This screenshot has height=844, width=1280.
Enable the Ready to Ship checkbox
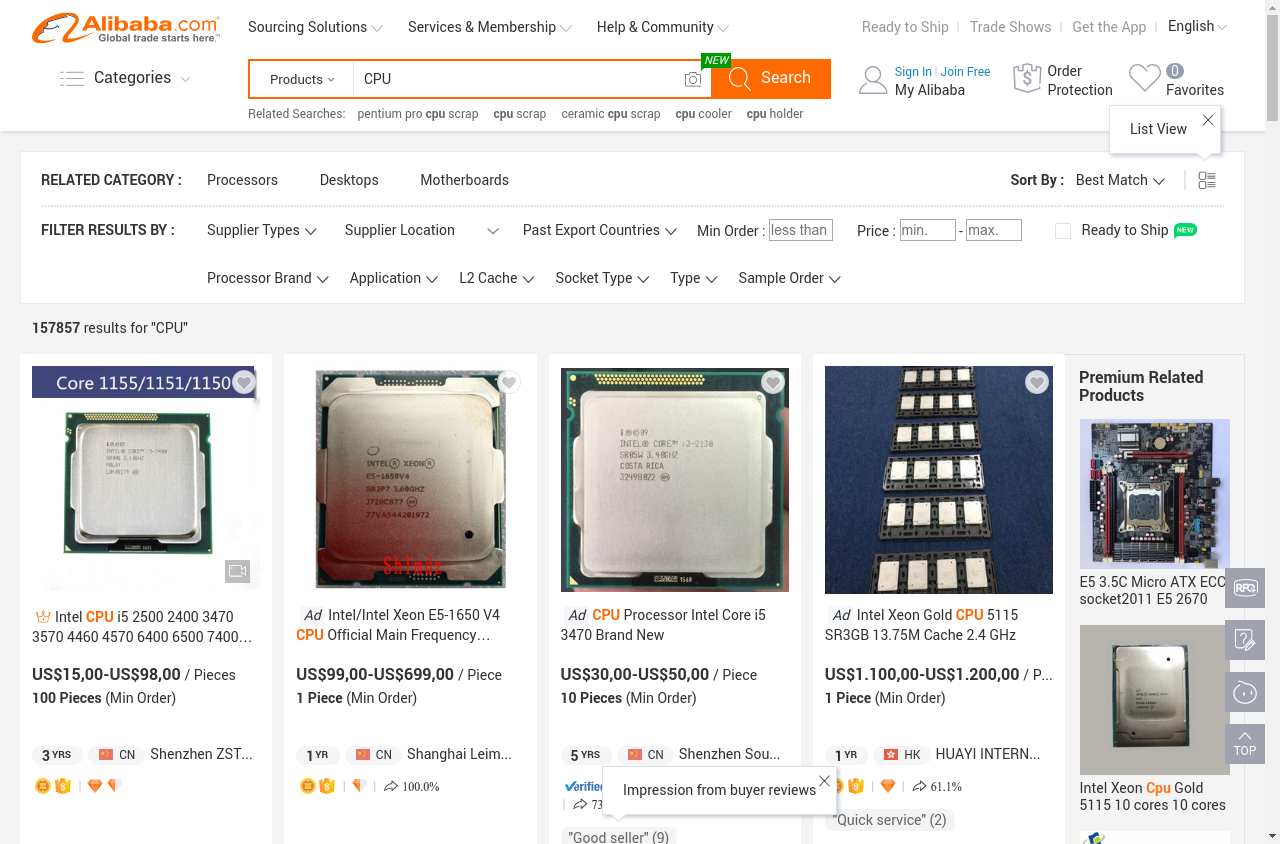coord(1063,231)
